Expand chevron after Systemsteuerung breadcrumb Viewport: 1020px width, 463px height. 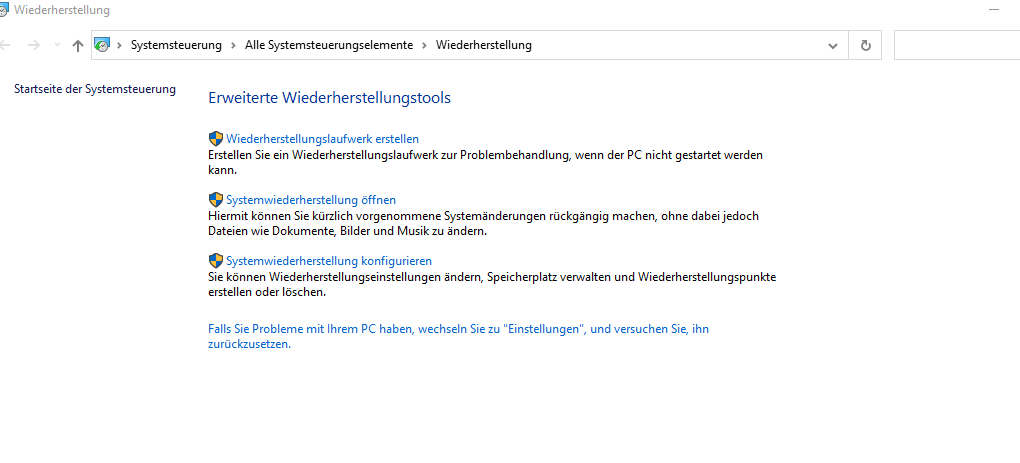(233, 46)
